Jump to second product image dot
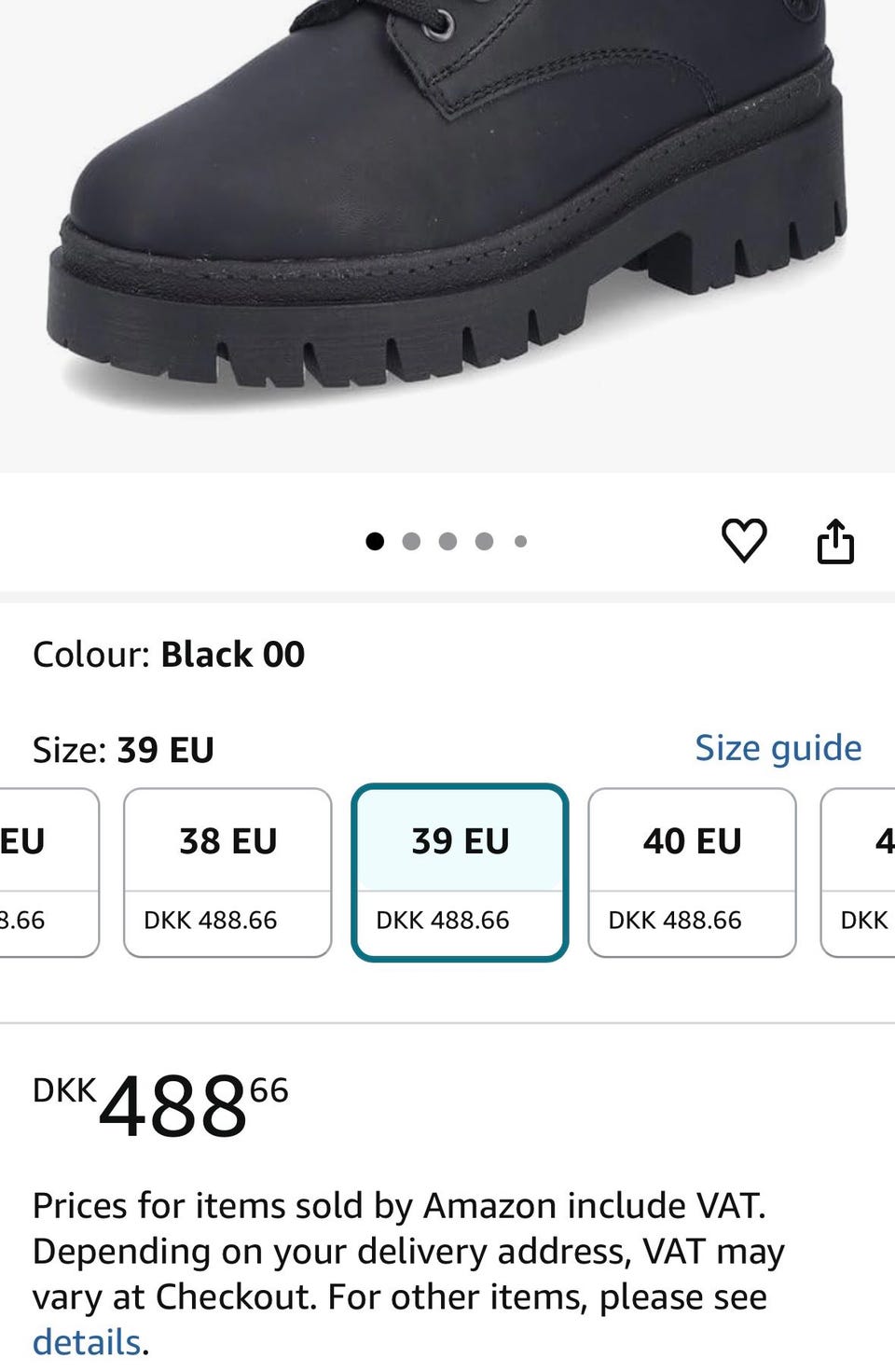895x1372 pixels. (x=411, y=541)
